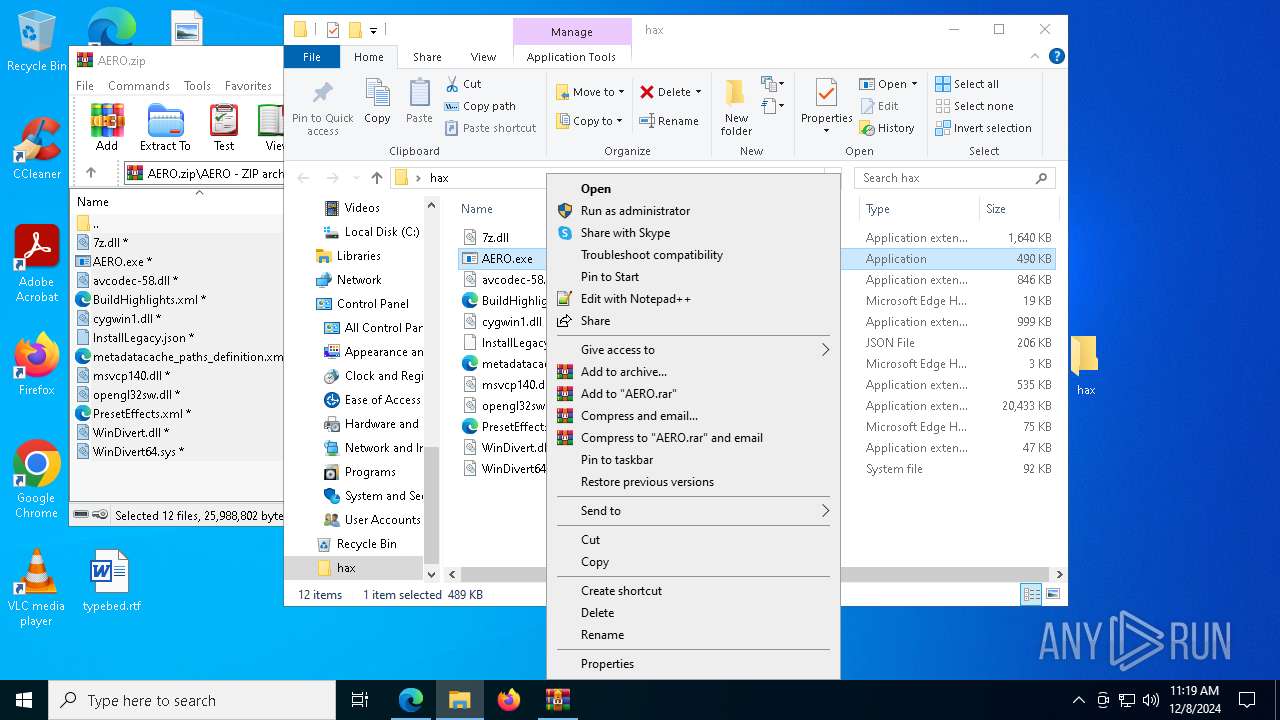The width and height of the screenshot is (1280, 720).
Task: Open the Copy to dropdown
Action: click(590, 121)
